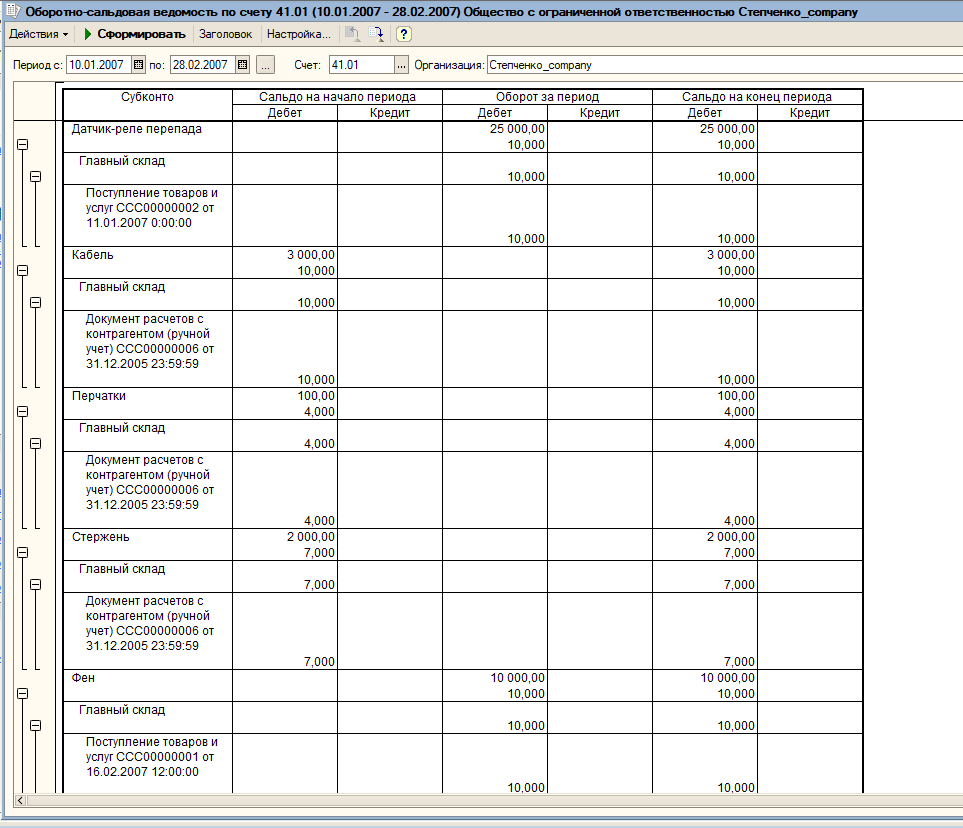This screenshot has height=828, width=963.
Task: Click the period end date field 28.02.2007
Action: pyautogui.click(x=203, y=64)
